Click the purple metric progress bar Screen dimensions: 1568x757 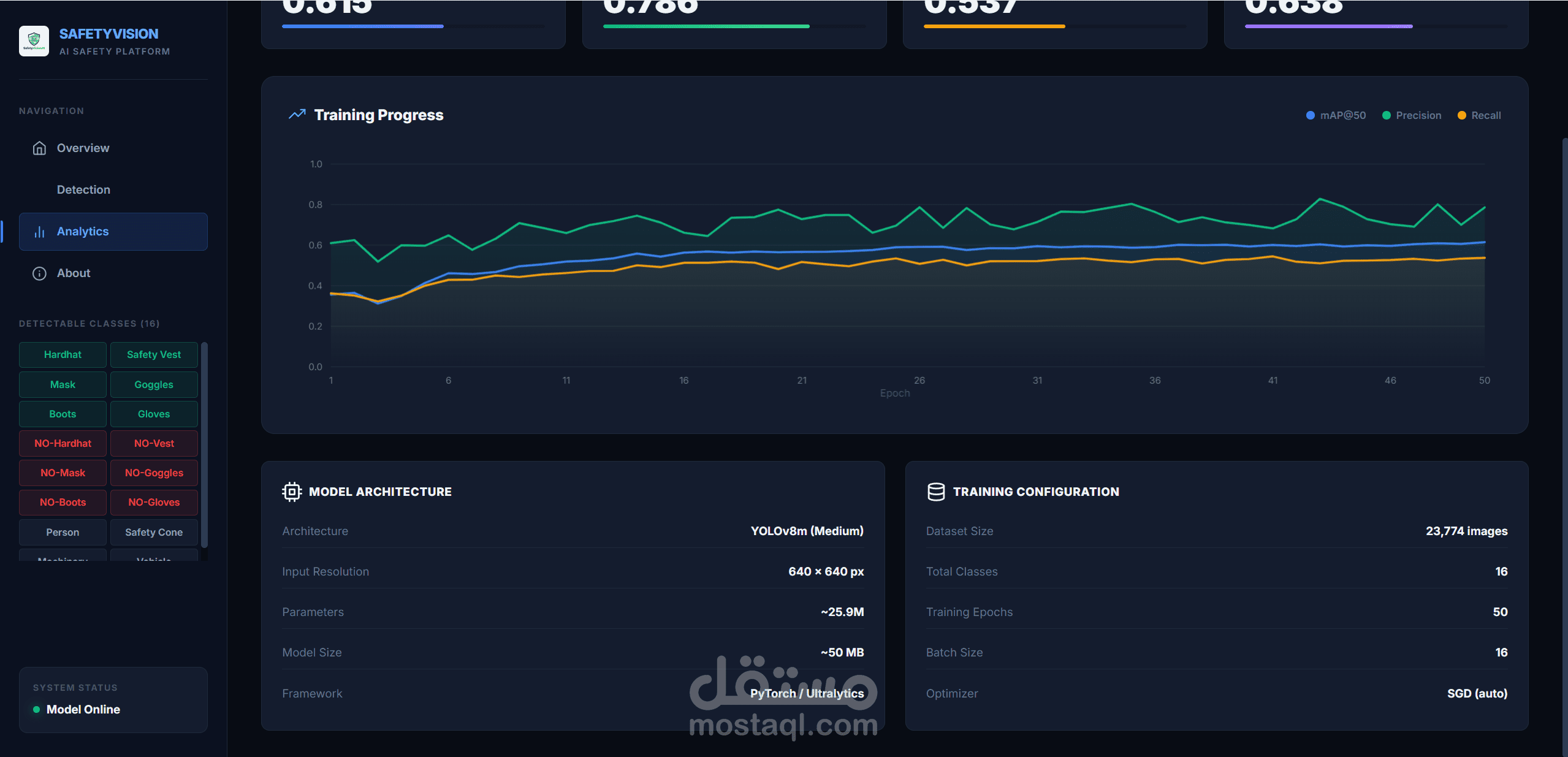(1328, 26)
